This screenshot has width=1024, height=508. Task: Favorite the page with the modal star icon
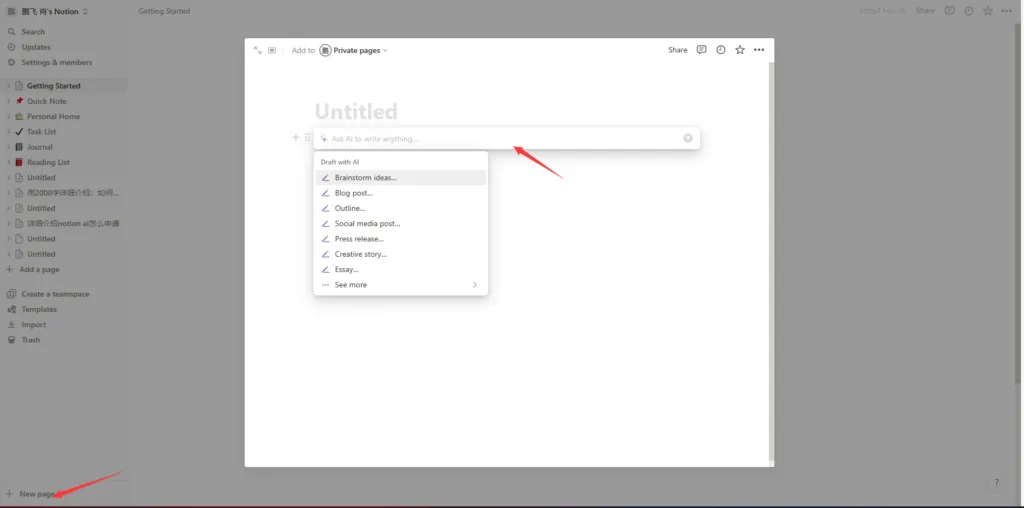[740, 50]
